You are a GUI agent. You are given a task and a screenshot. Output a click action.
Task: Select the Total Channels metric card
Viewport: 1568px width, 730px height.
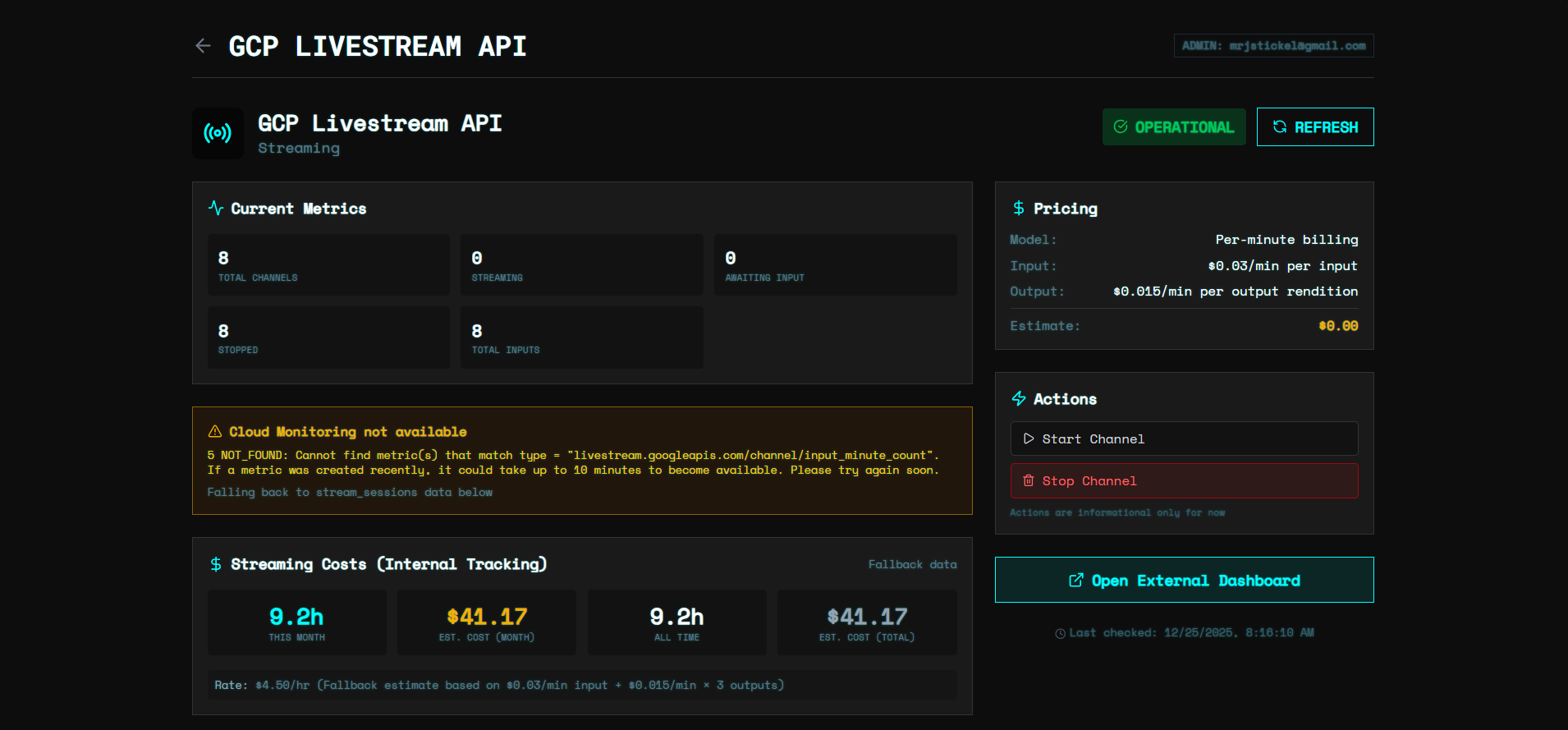[x=328, y=265]
